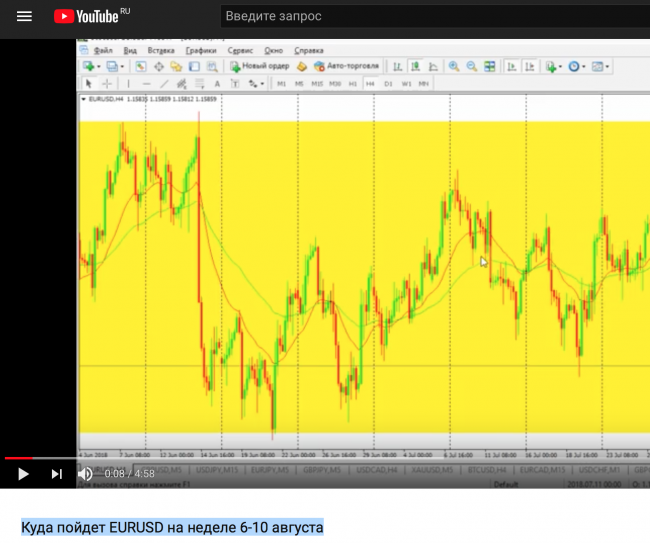Open the Файл menu
Screen dimensions: 650x543
pos(101,50)
